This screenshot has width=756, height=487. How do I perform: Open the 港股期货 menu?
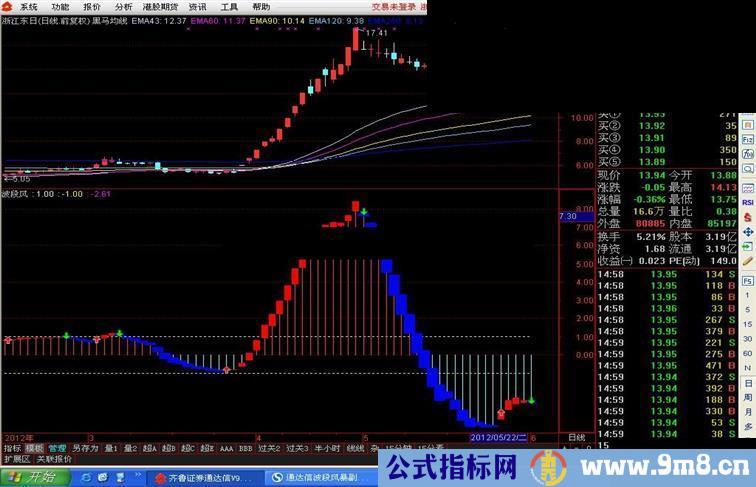[x=161, y=7]
